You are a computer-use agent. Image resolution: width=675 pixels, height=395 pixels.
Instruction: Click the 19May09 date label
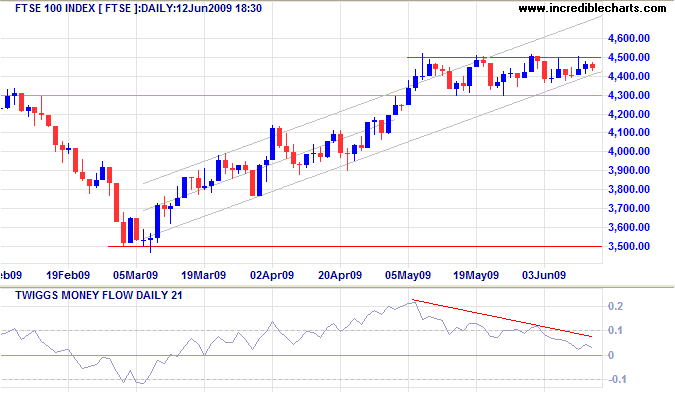[476, 275]
